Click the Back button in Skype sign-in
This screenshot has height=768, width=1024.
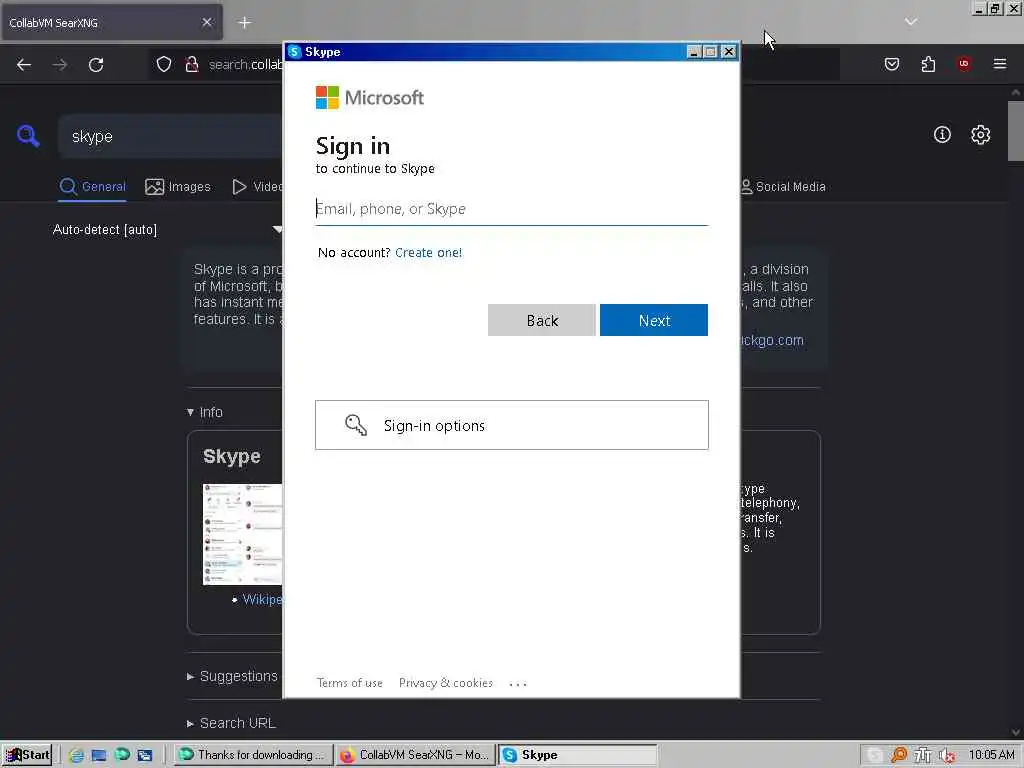(541, 320)
